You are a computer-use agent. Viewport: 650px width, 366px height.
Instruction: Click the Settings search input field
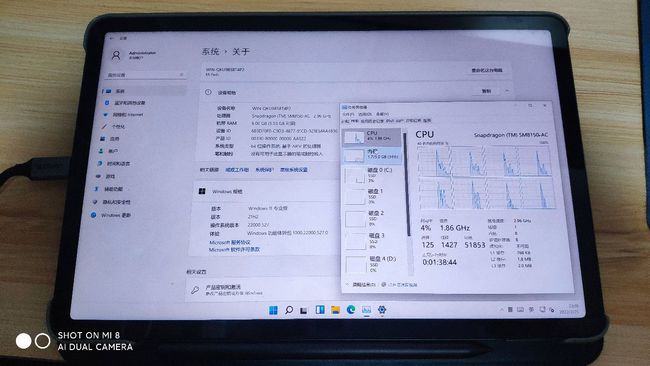(x=145, y=75)
